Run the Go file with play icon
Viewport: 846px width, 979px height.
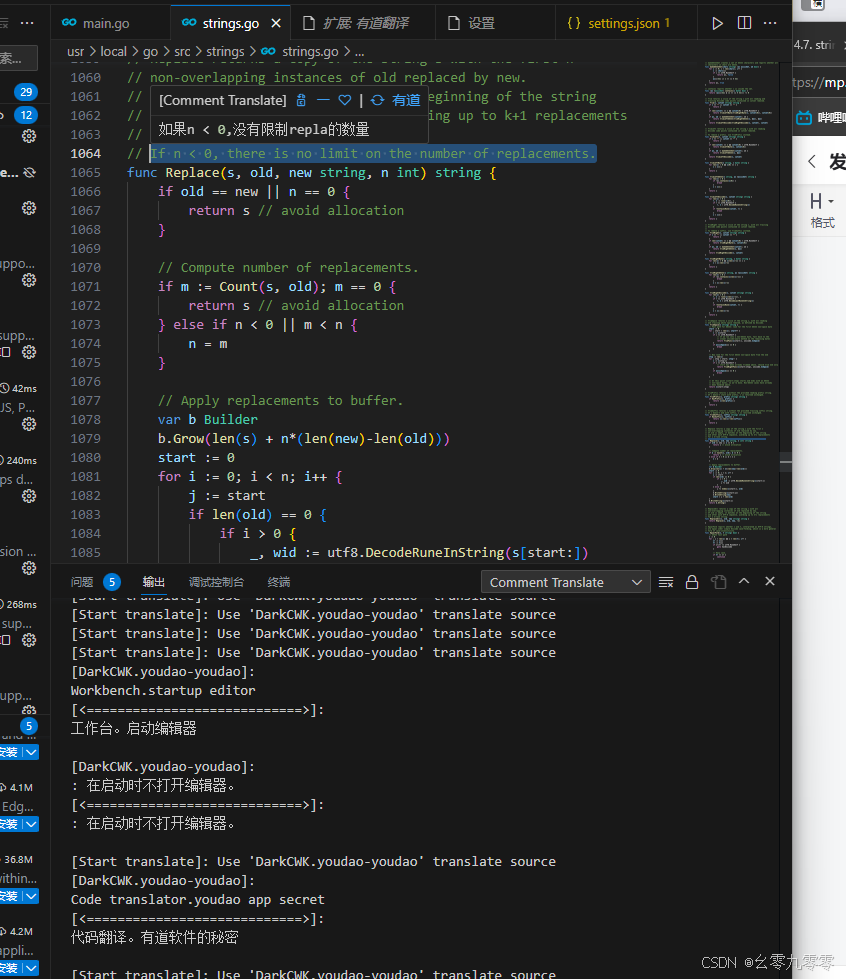coord(717,23)
